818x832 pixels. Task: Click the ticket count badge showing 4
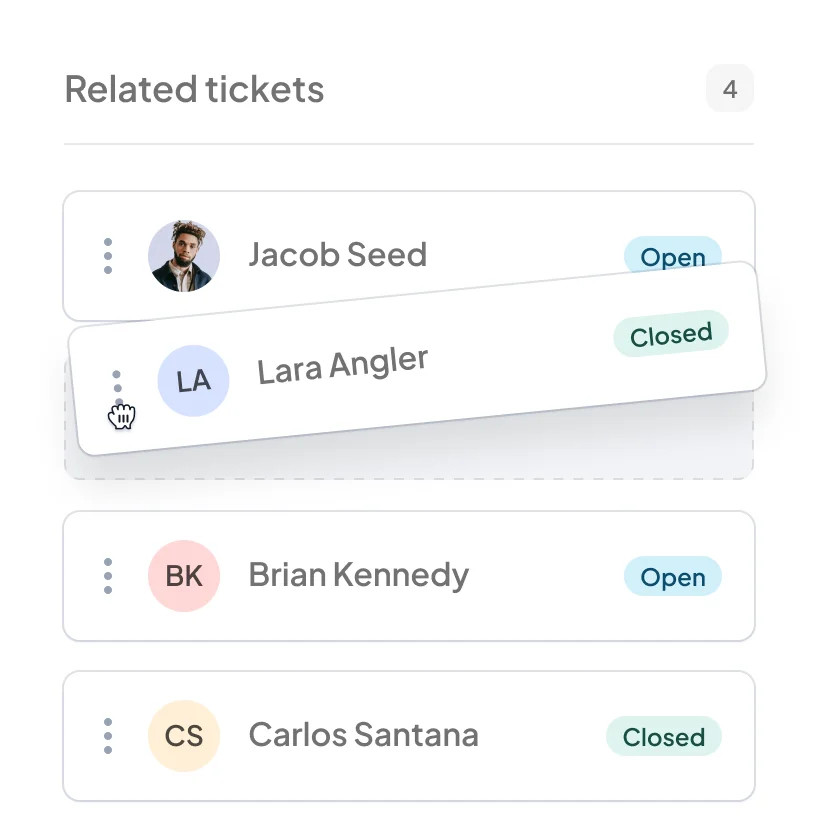point(730,90)
